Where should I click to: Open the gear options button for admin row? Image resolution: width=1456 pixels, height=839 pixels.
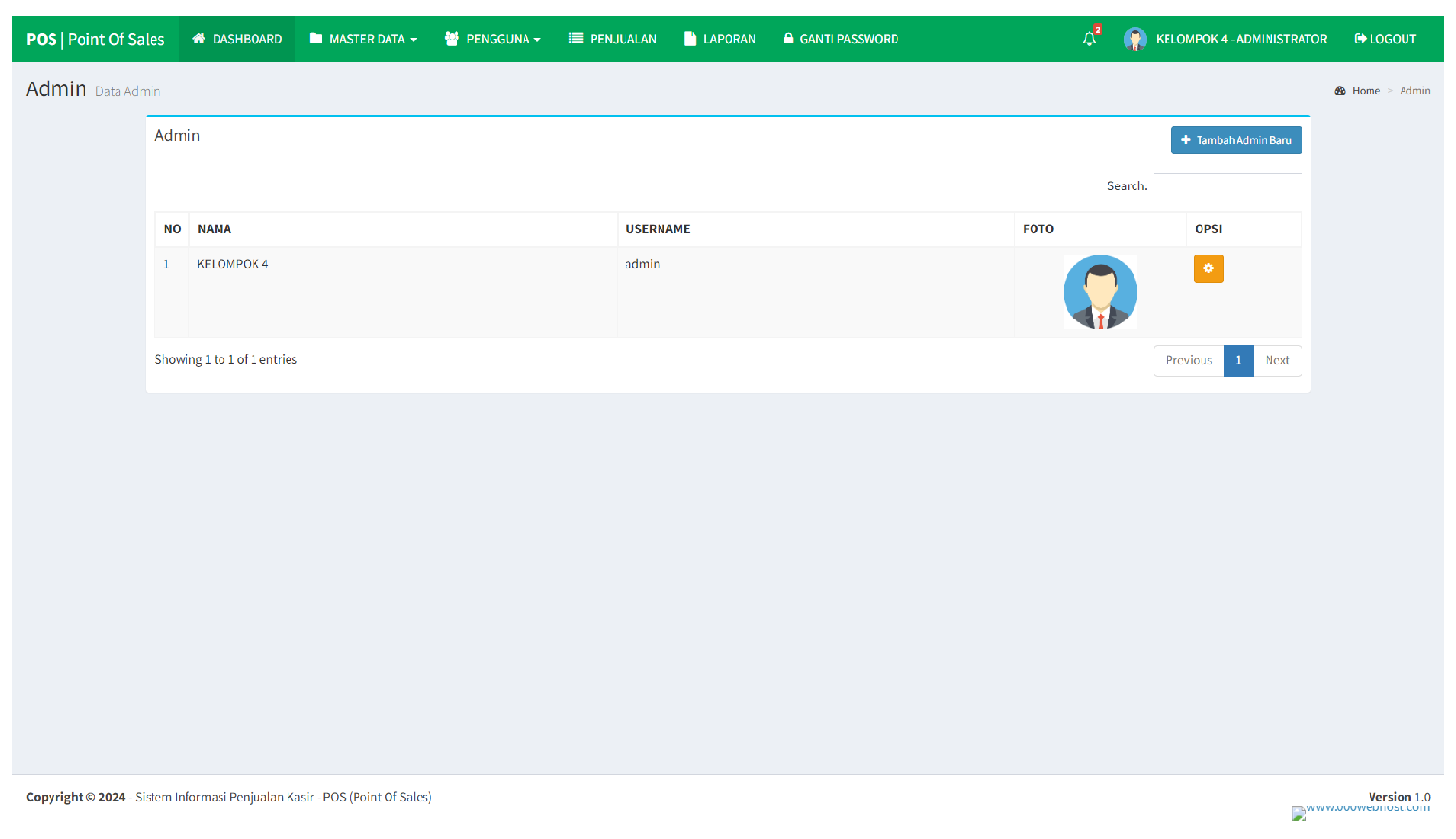[x=1208, y=269]
